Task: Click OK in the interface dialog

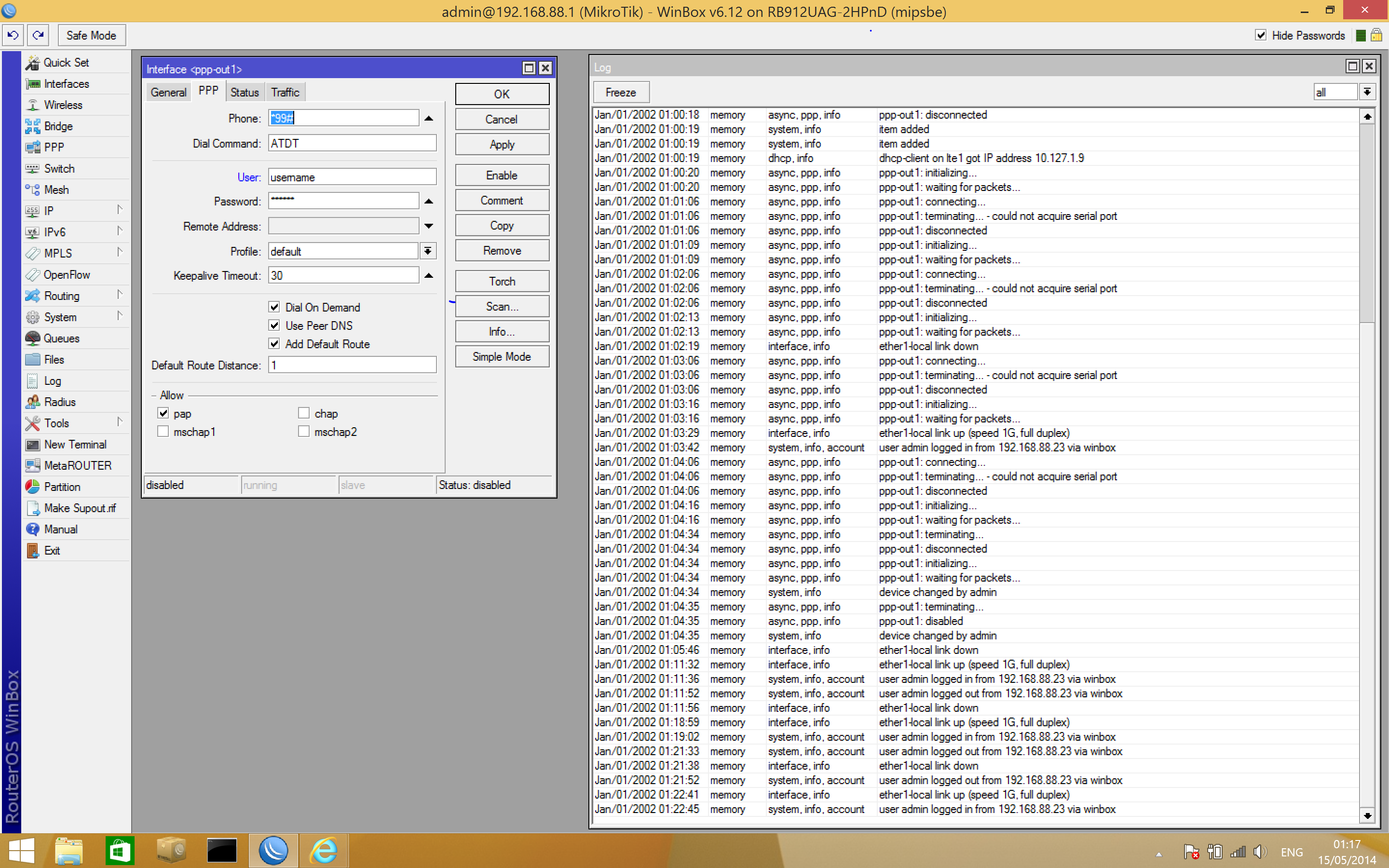Action: [502, 94]
